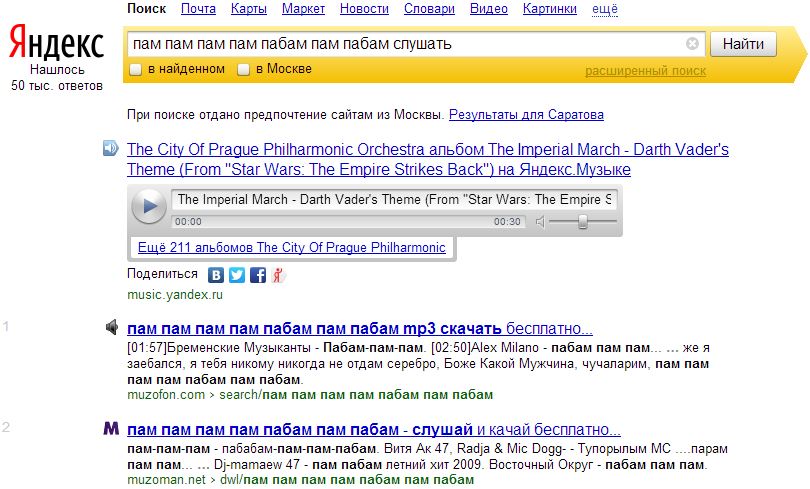Click the speaker icon next to the Imperial March result
This screenshot has height=489, width=810.
pos(111,148)
